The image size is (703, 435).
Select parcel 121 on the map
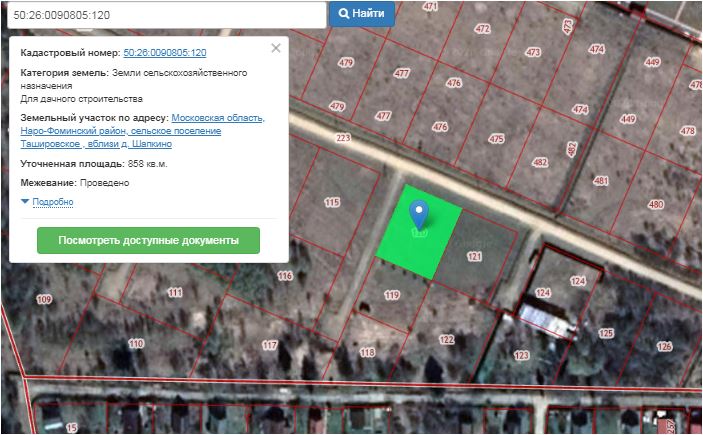(474, 258)
